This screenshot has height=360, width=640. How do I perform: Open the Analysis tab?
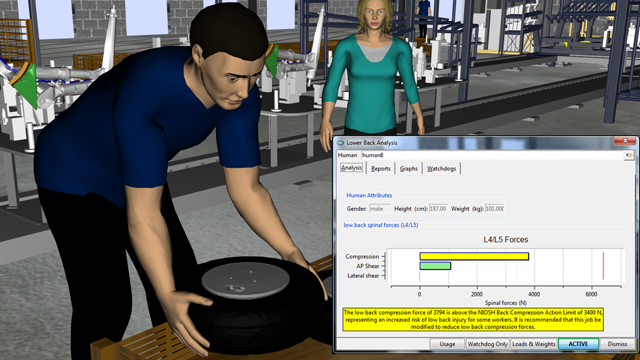351,168
